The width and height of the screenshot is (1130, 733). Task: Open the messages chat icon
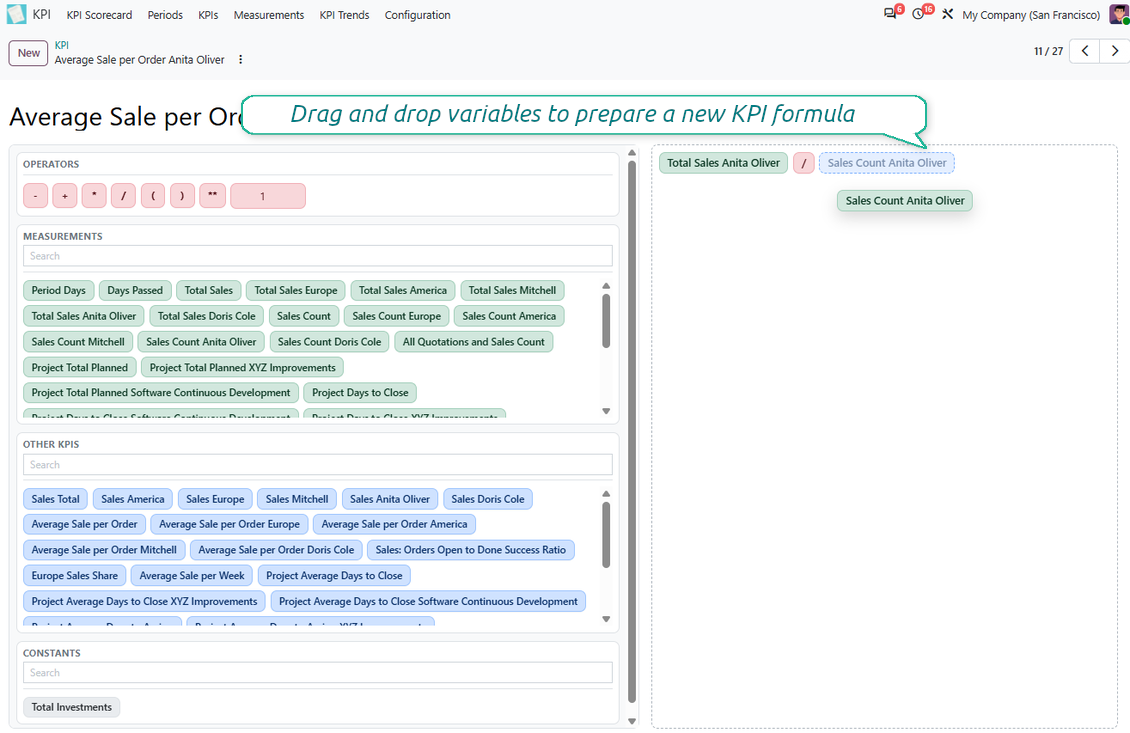point(891,14)
